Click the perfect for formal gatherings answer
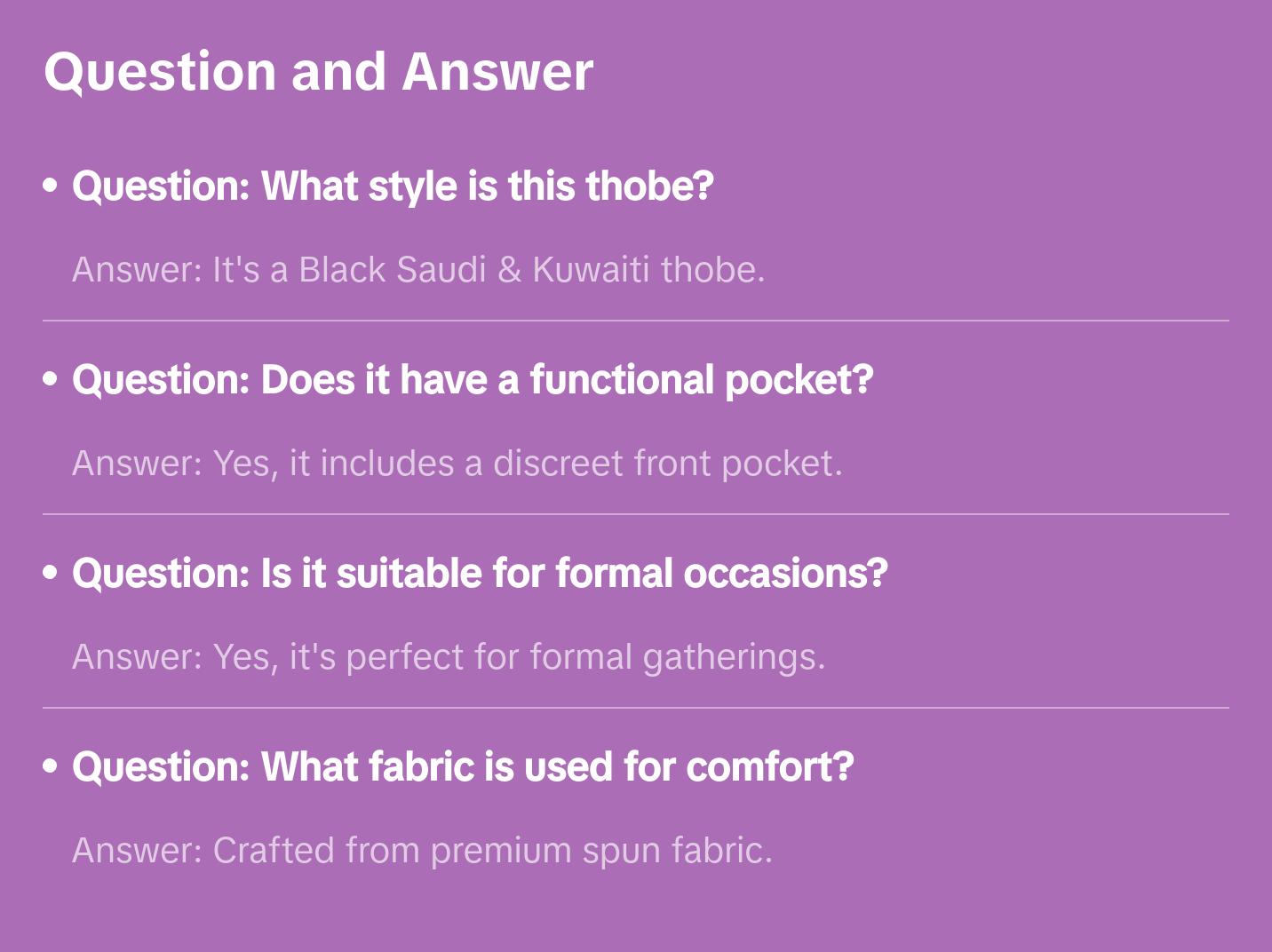Screen dimensions: 1272x952 tap(449, 657)
